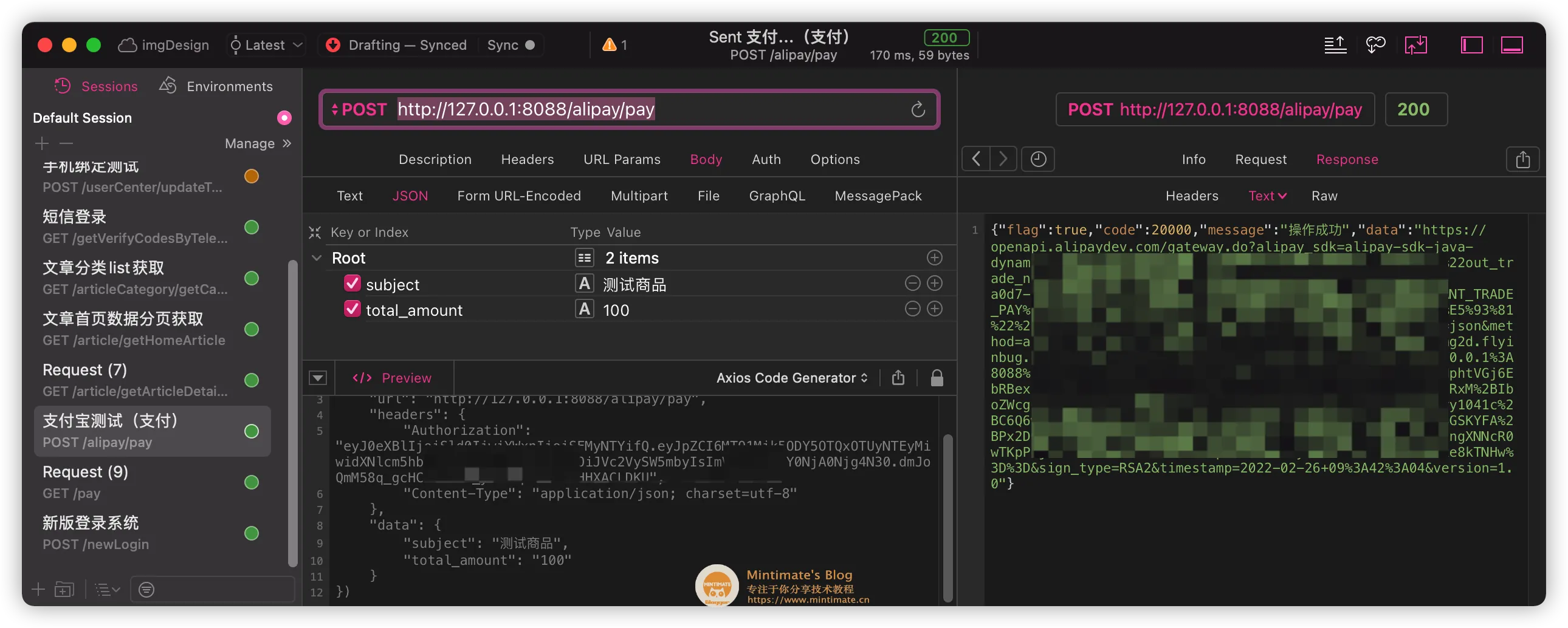Screen dimensions: 1568x628
Task: Select the 短信登录 request
Action: pos(152,227)
